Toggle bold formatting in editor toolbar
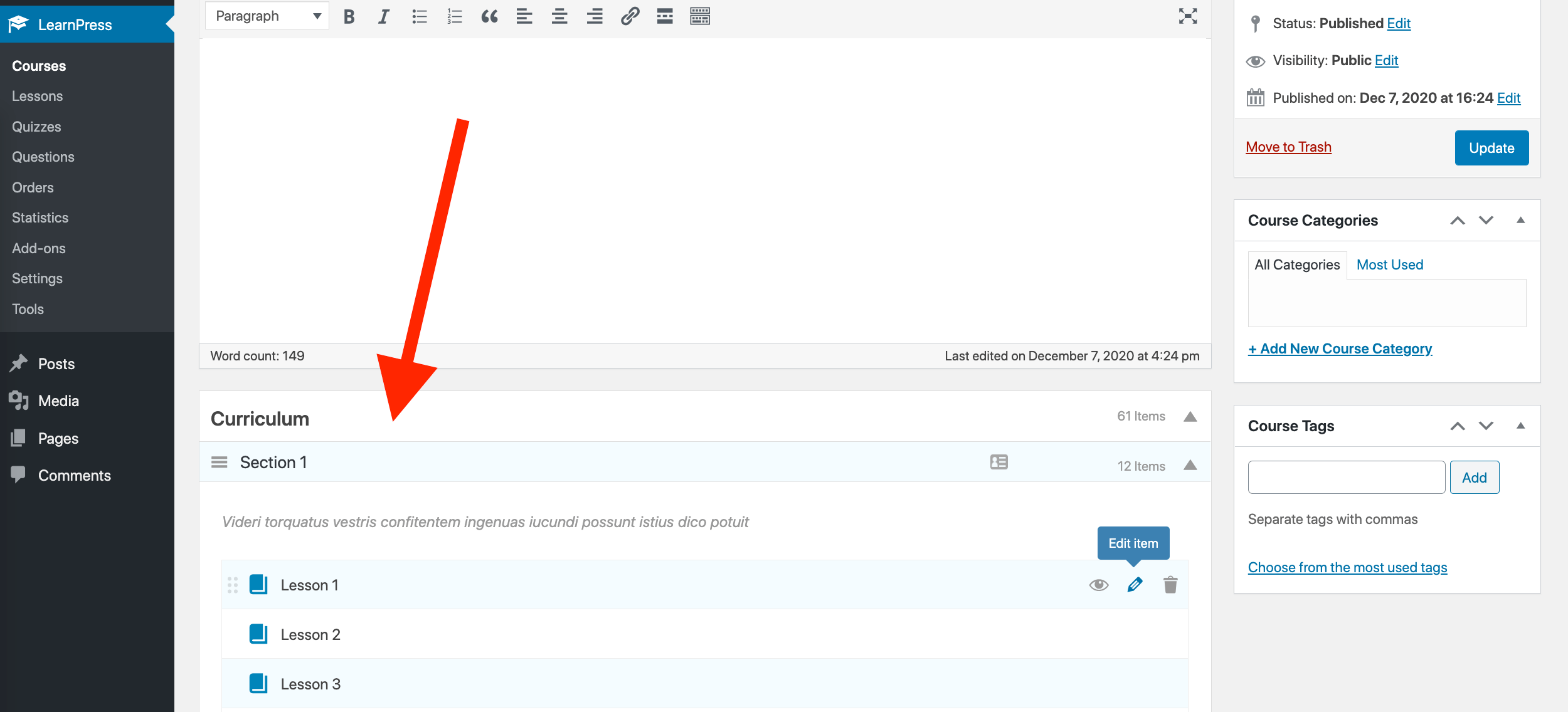 (x=349, y=16)
